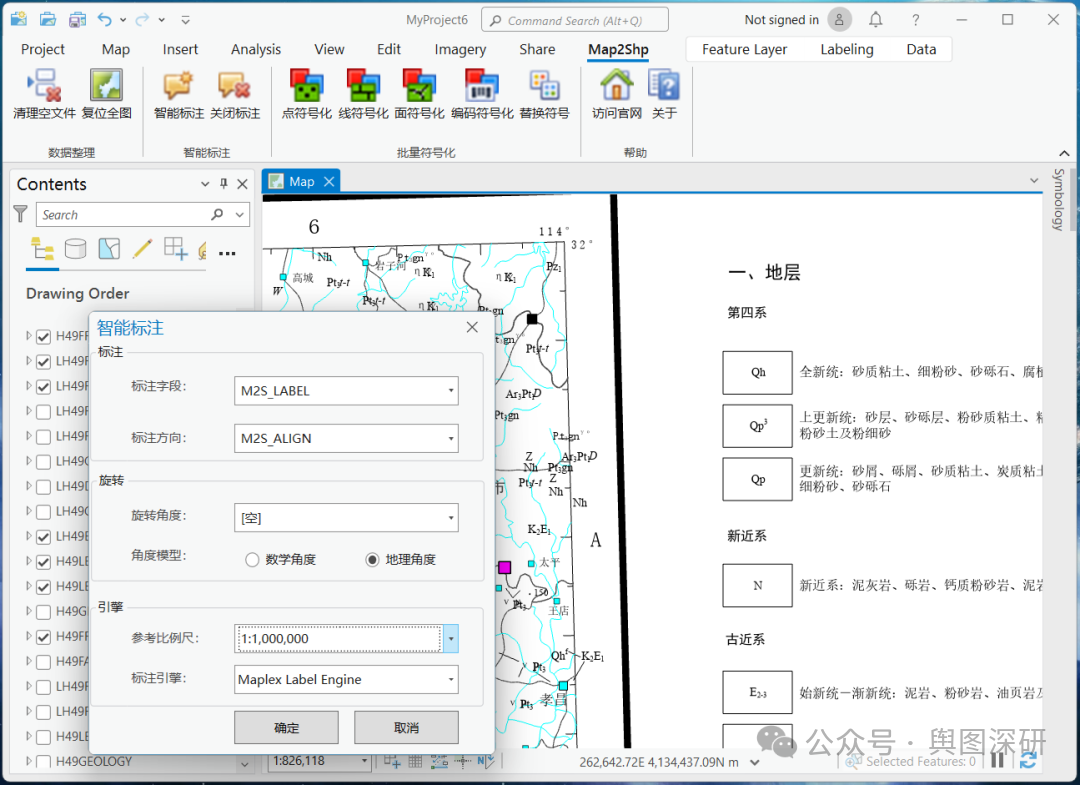Select the 地理角度 radio button

tap(373, 560)
